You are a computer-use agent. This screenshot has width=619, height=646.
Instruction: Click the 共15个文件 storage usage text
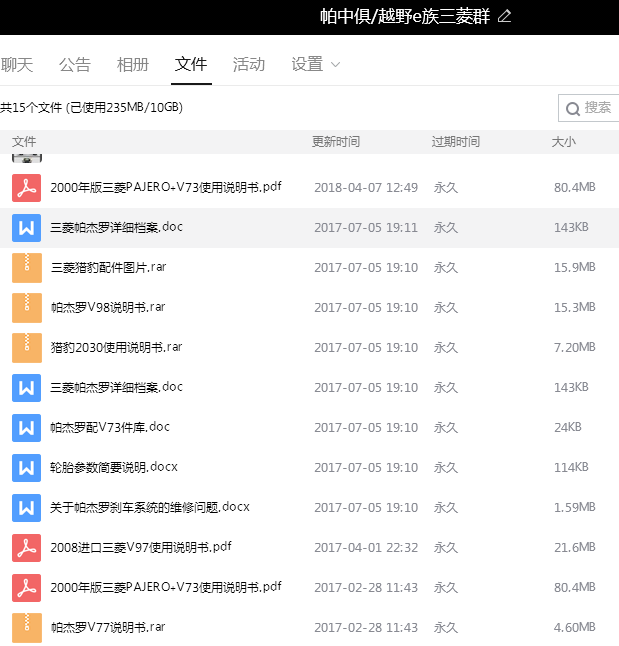point(91,108)
